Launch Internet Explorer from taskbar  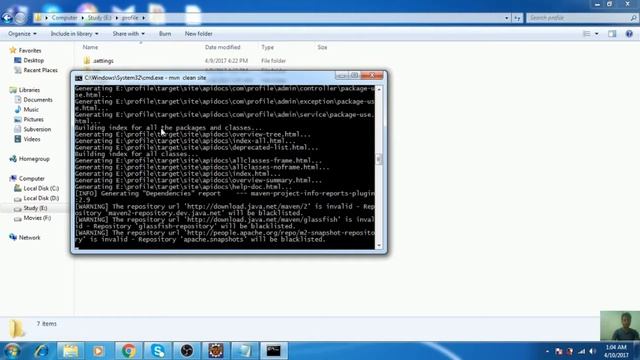pyautogui.click(x=41, y=351)
